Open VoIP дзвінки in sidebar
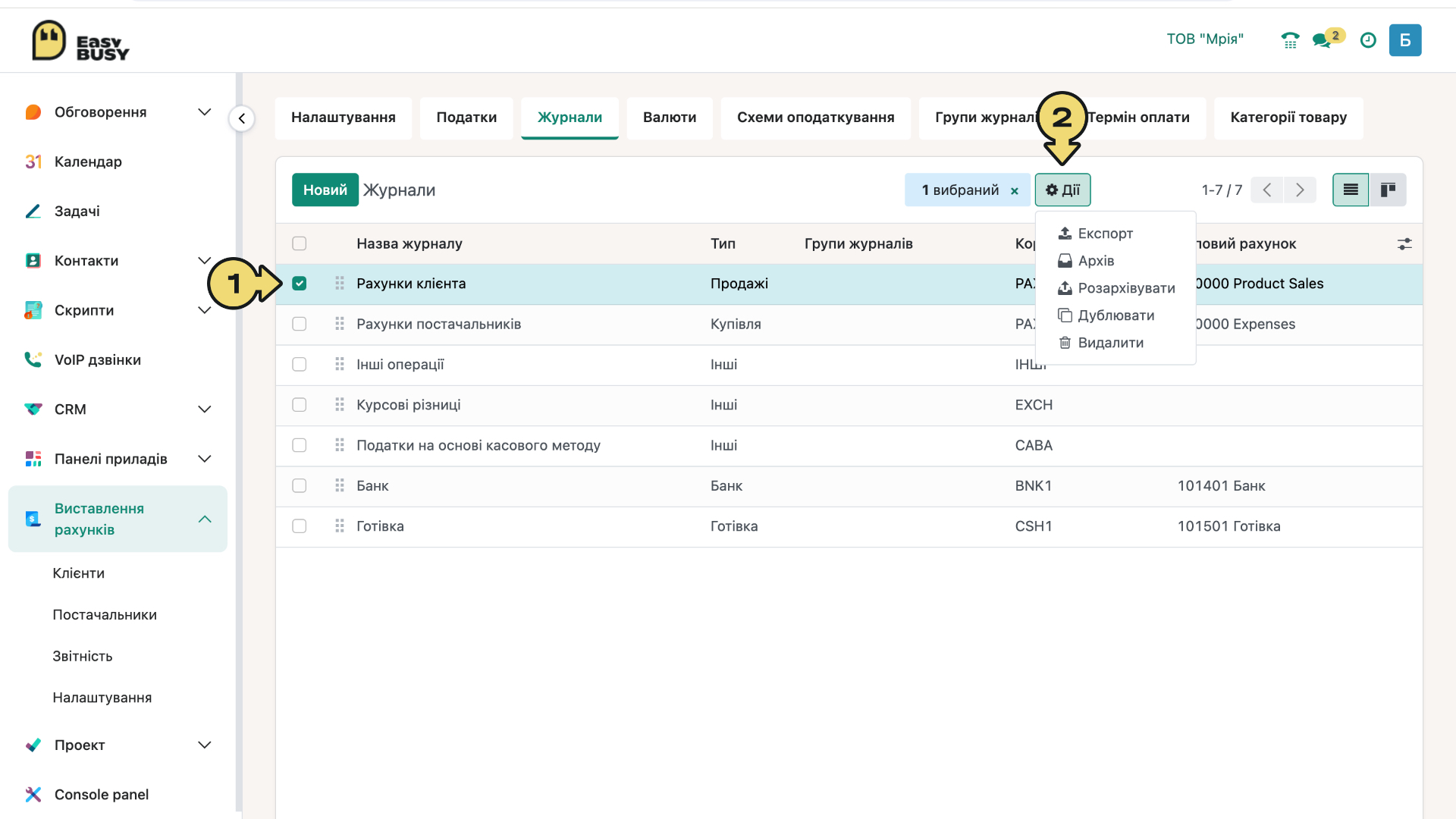Viewport: 1456px width, 819px height. [x=97, y=359]
